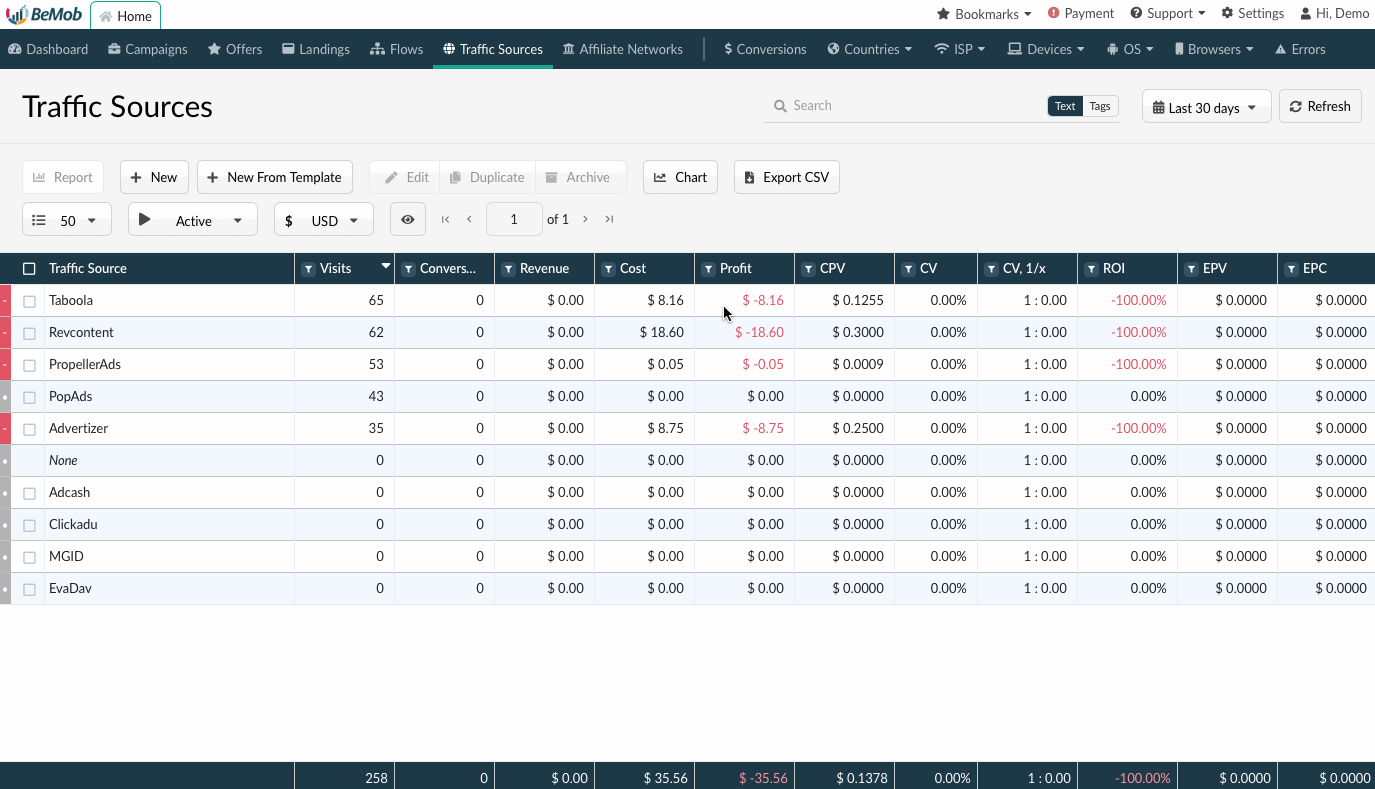The height and width of the screenshot is (789, 1375).
Task: Click the filter icon in Cost column header
Action: pos(608,269)
